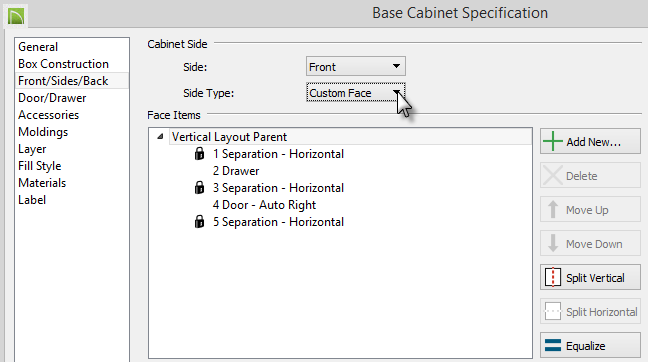Click lock icon beside 5 Separation - Horizontal
The height and width of the screenshot is (362, 648).
199,221
